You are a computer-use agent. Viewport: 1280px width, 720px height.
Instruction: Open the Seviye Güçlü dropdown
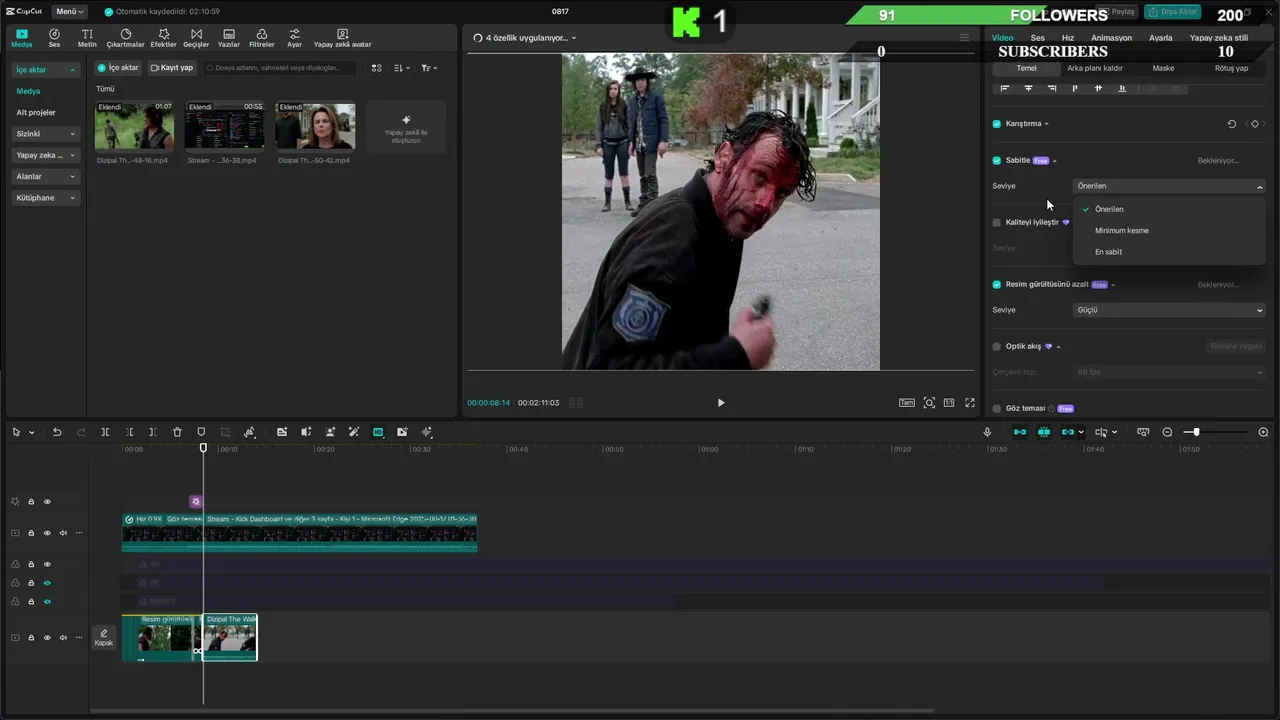coord(1169,310)
